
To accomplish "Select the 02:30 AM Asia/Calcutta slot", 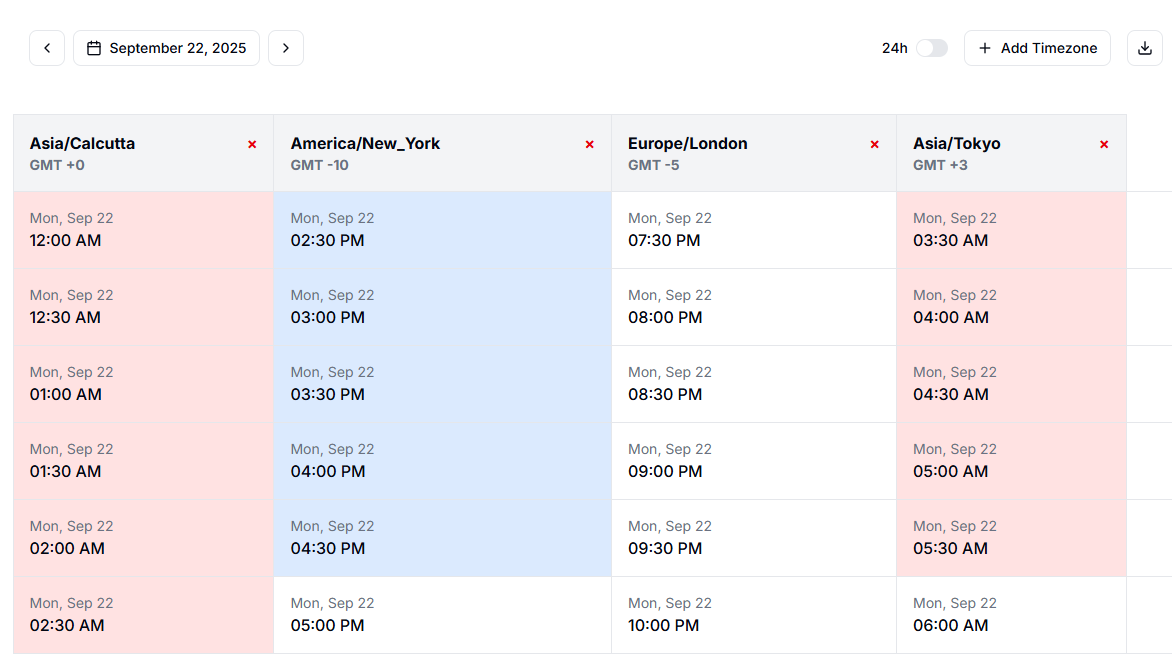I will (143, 615).
